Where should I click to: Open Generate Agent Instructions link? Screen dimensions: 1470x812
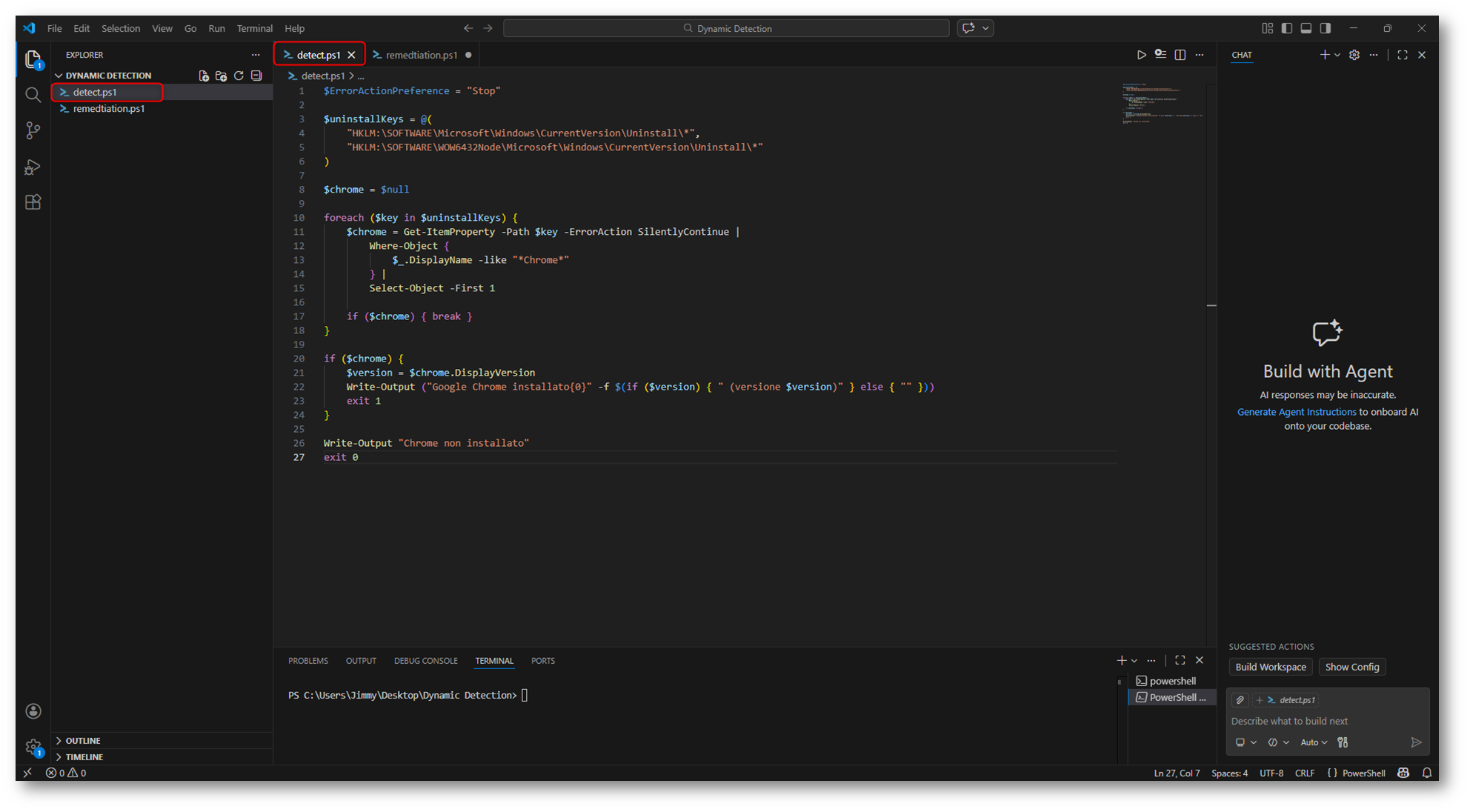(x=1296, y=412)
